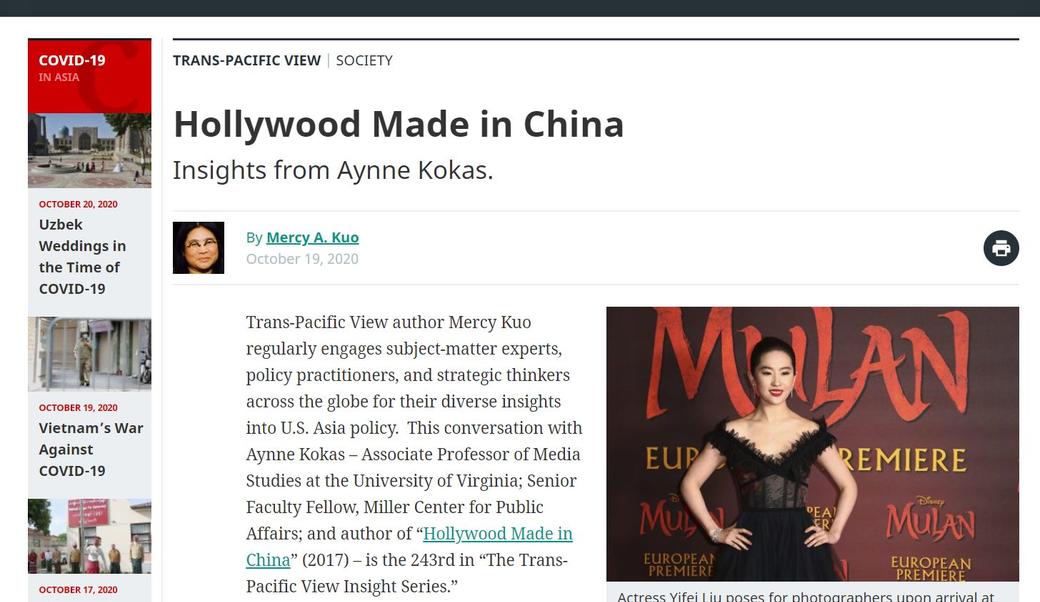Image resolution: width=1040 pixels, height=602 pixels.
Task: Click the Mulan European premiere photo
Action: coord(812,443)
